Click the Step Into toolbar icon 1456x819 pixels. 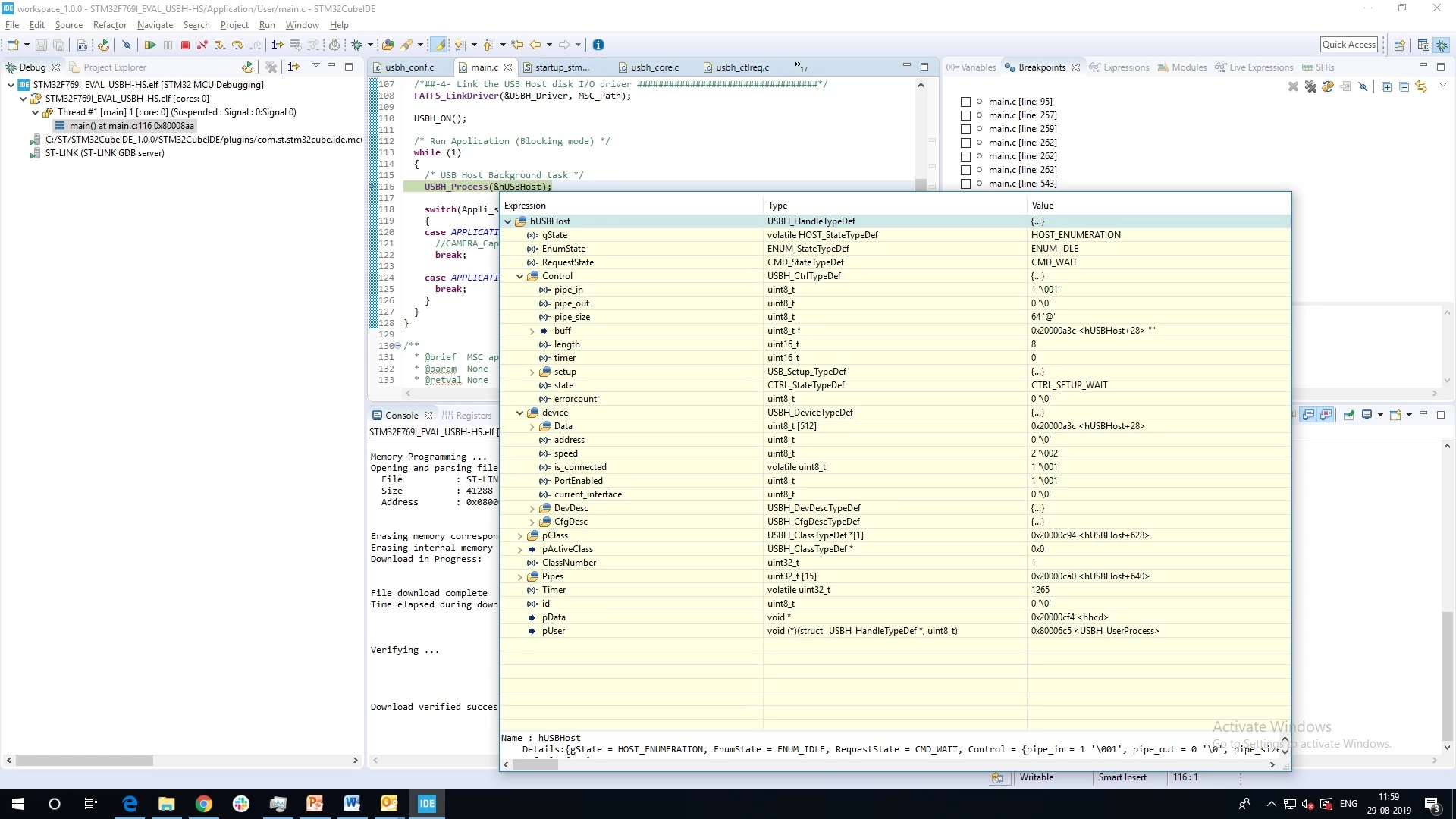point(220,45)
